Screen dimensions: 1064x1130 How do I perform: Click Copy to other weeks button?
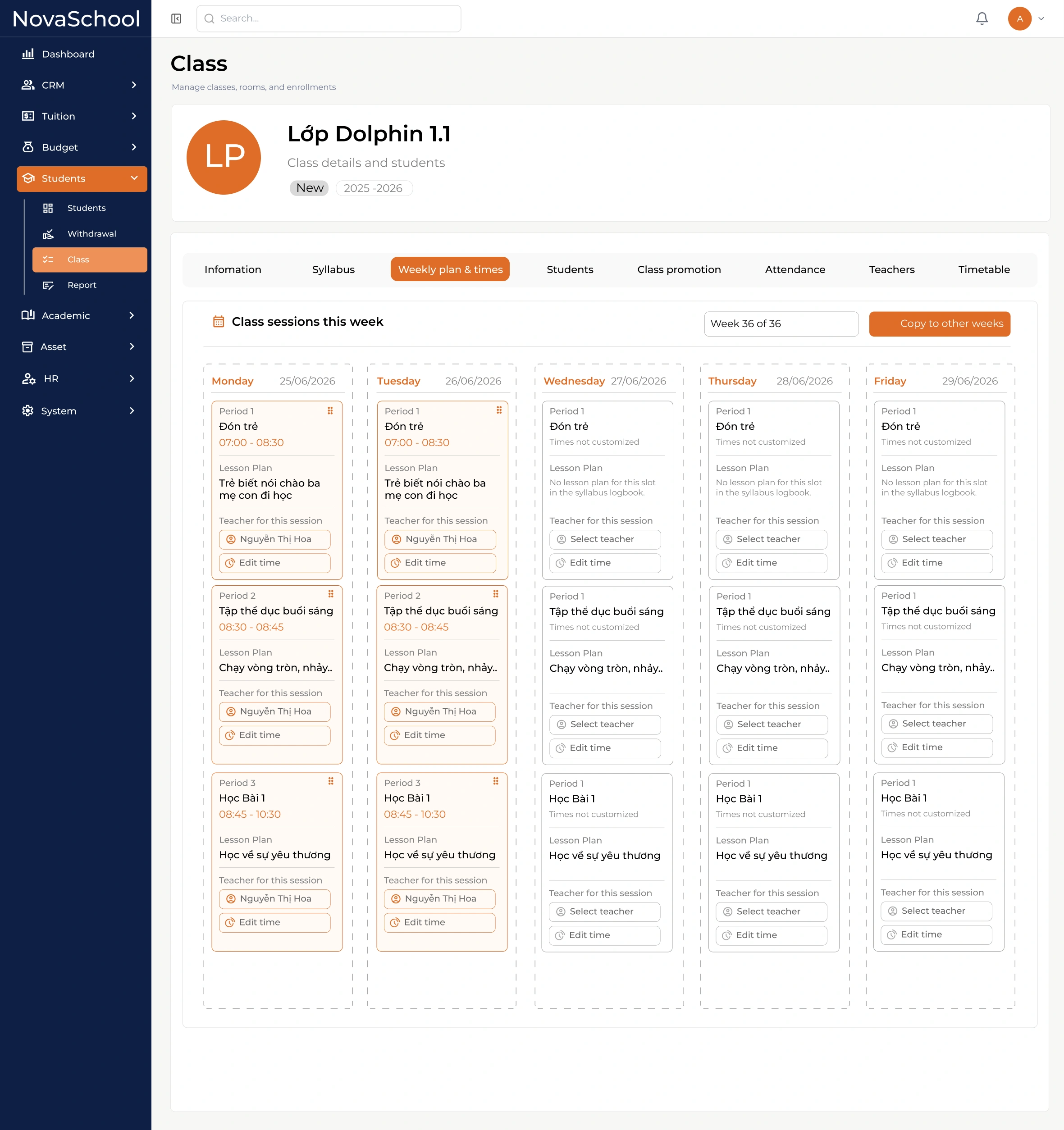(940, 324)
